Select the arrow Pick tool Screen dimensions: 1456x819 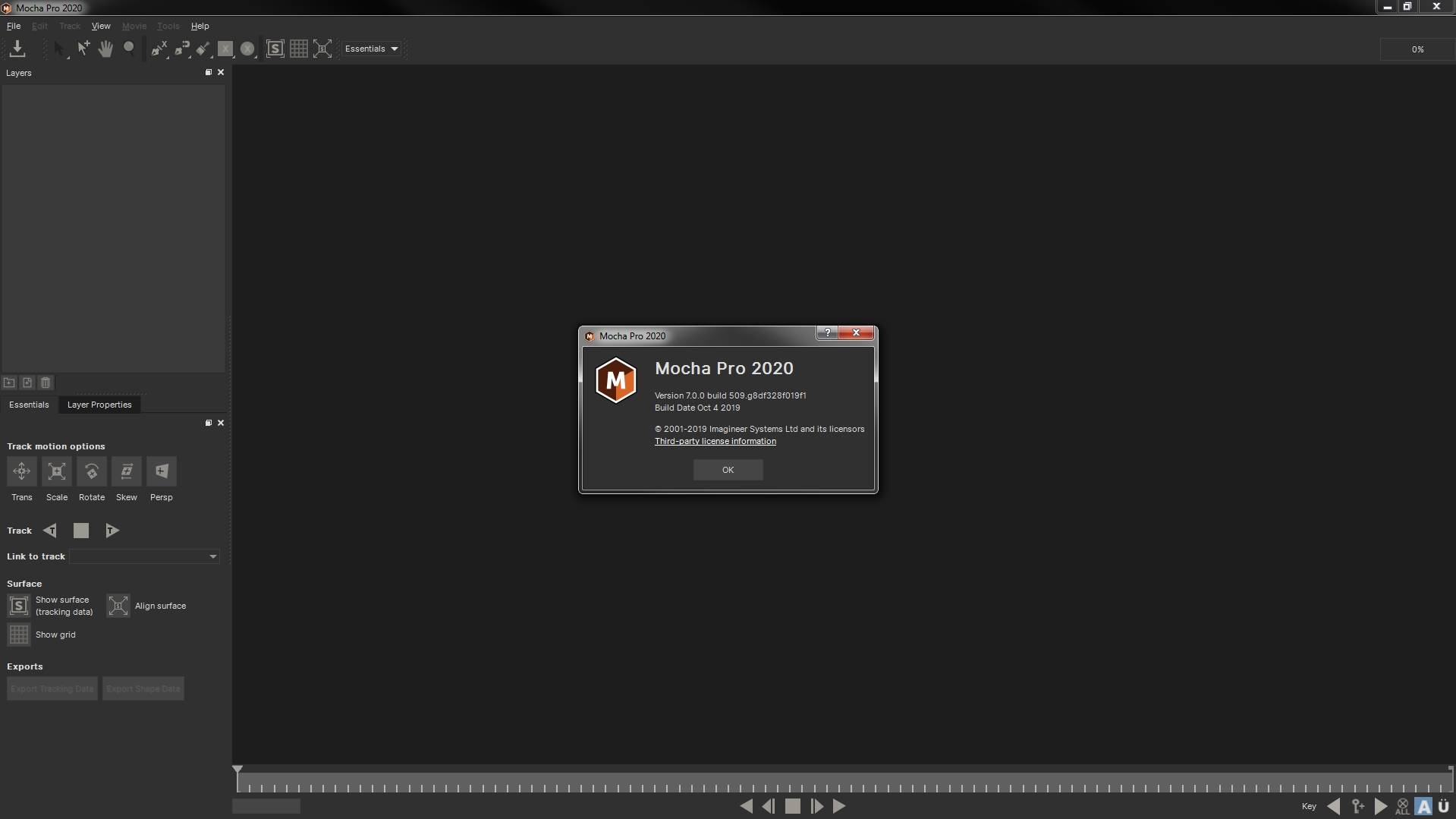click(x=60, y=49)
